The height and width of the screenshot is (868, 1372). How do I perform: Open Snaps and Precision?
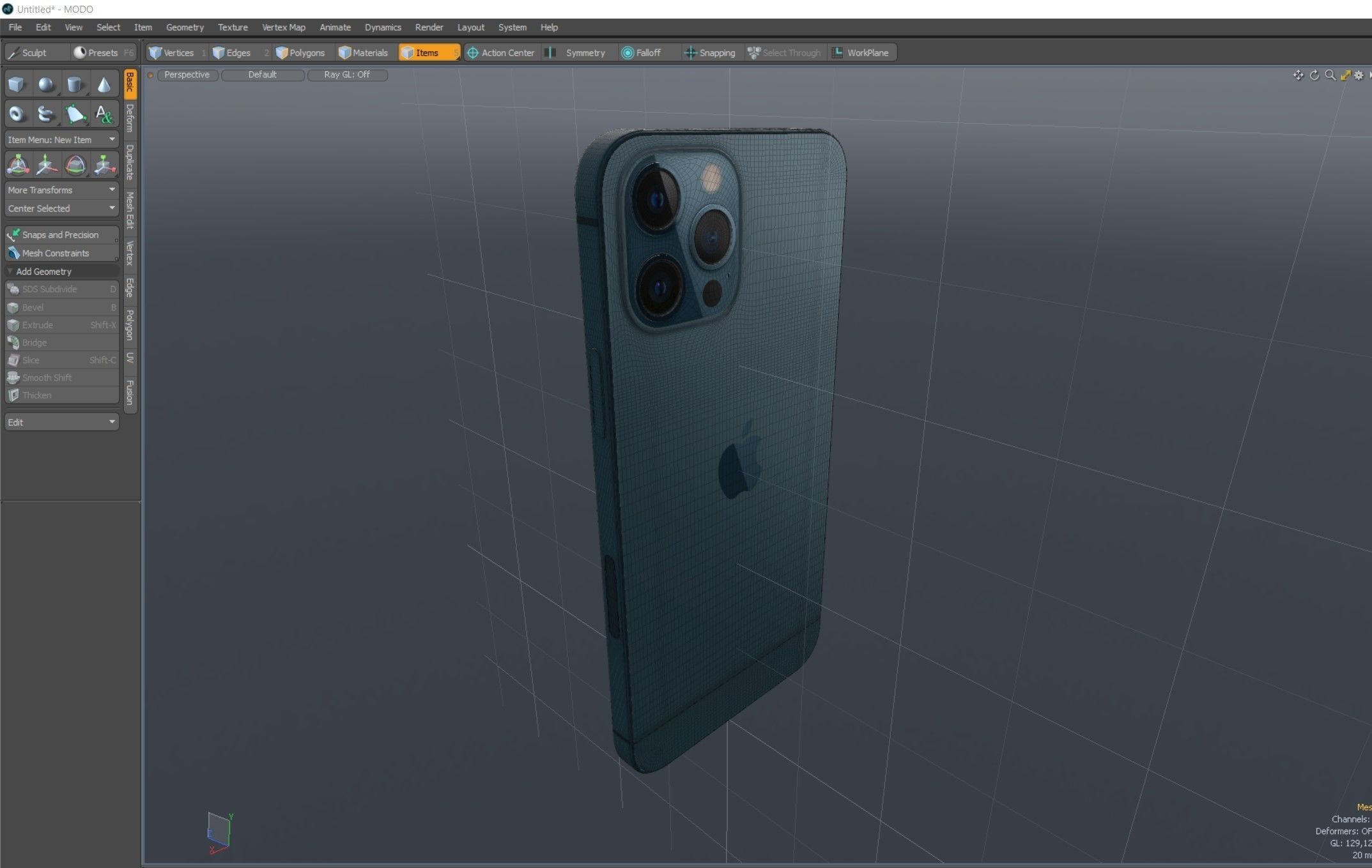tap(61, 235)
